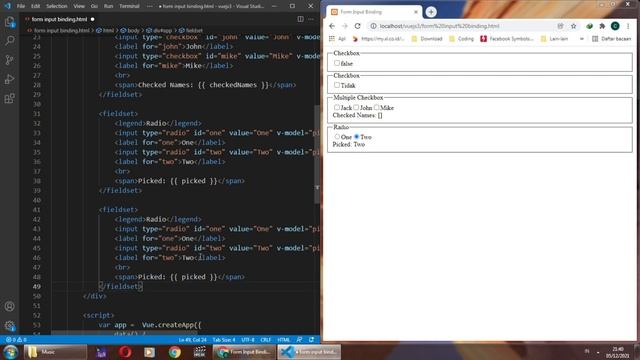Screen dimensions: 640x360
Task: Open the Go menu
Action: [x=94, y=6]
